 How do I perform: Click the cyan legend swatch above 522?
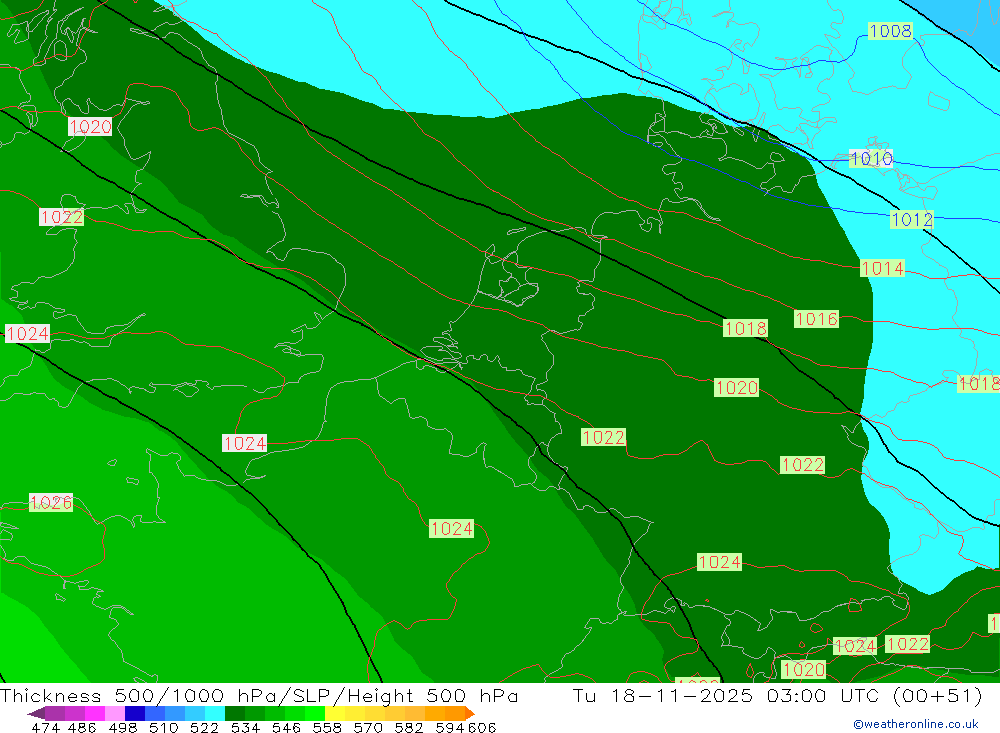(x=215, y=713)
